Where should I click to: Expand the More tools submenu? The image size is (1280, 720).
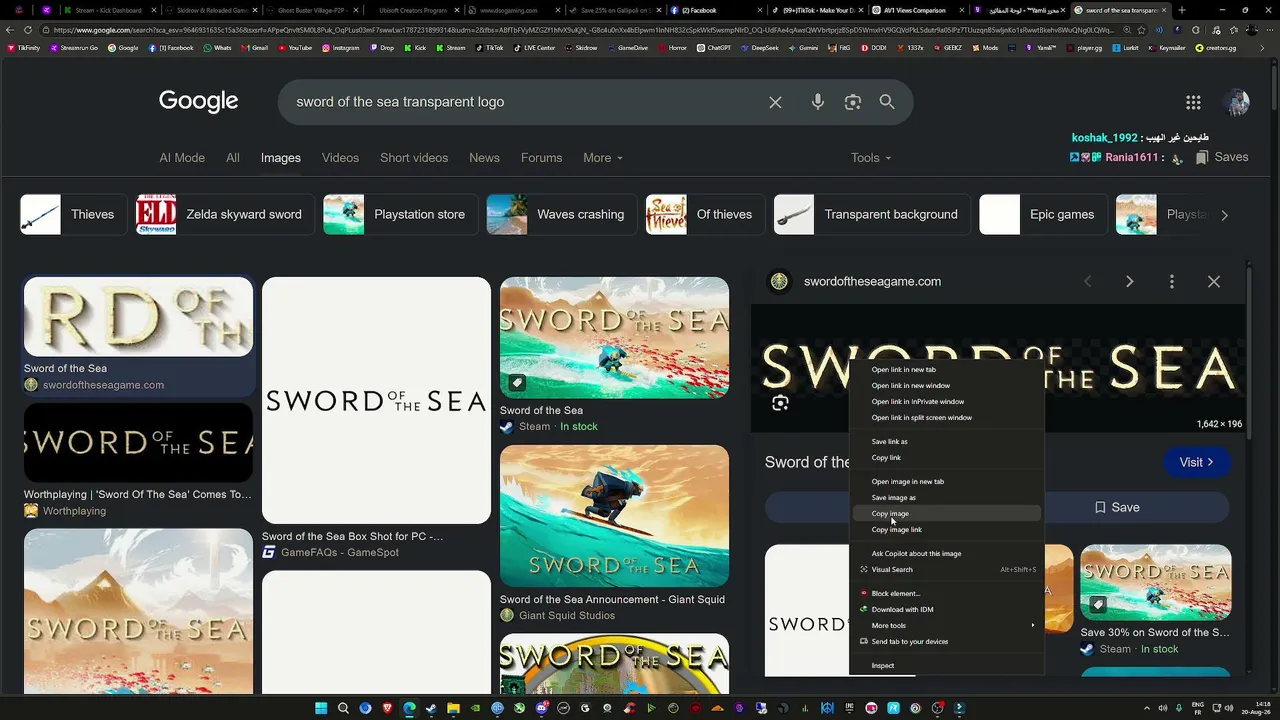click(946, 625)
